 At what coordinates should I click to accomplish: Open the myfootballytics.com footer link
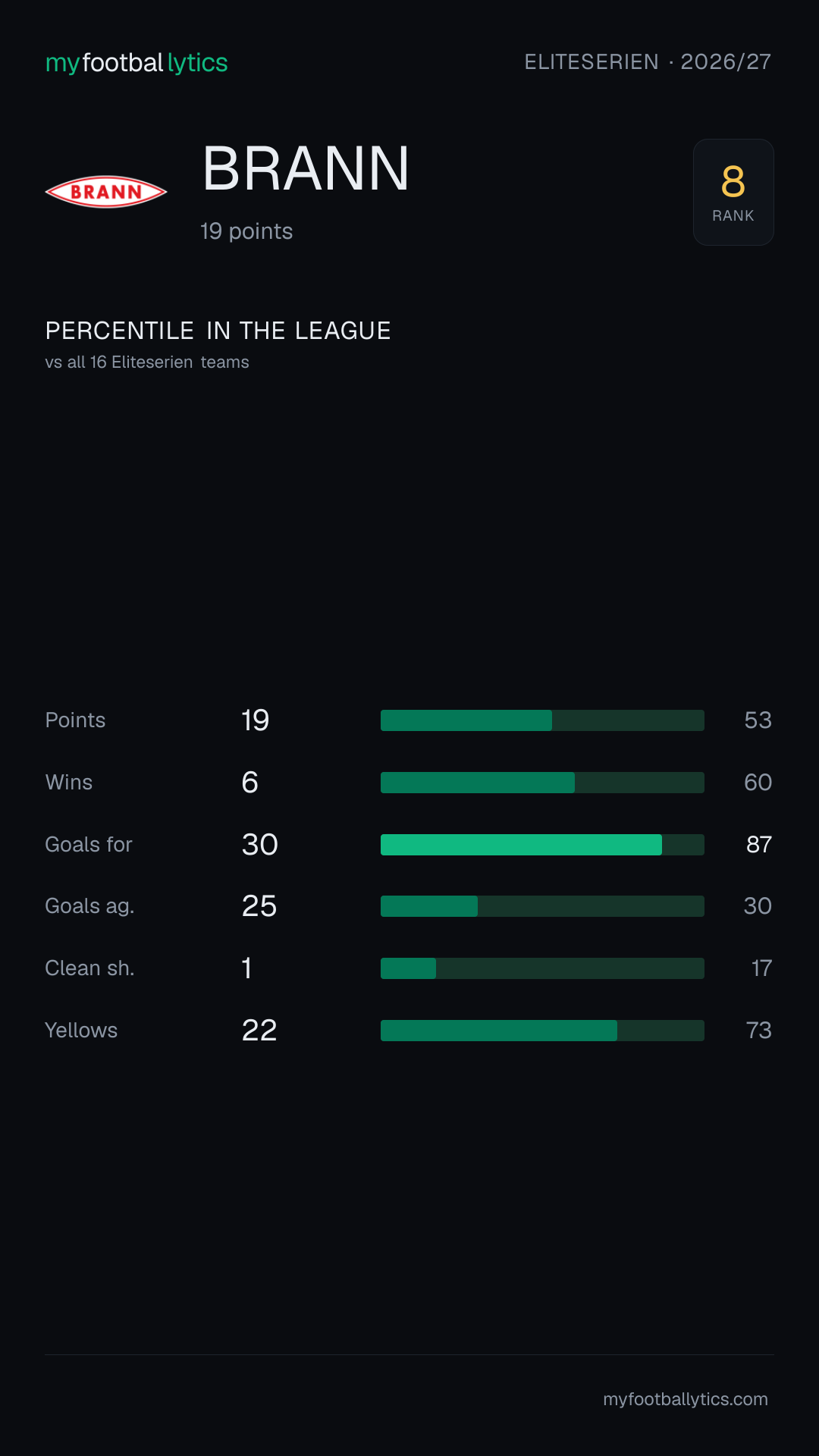[x=686, y=1399]
